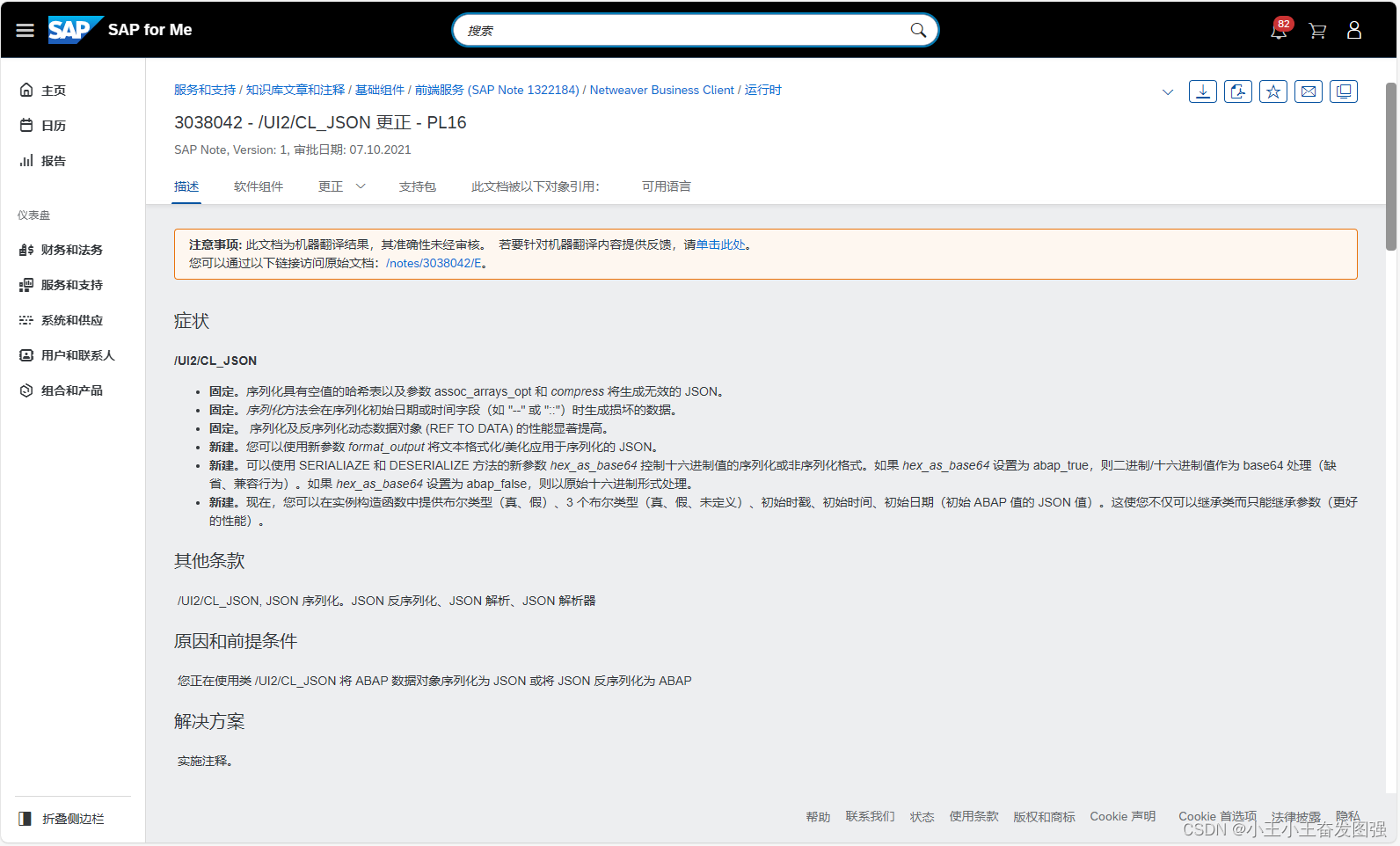The height and width of the screenshot is (846, 1400).
Task: Click the search magnifier icon
Action: 918,30
